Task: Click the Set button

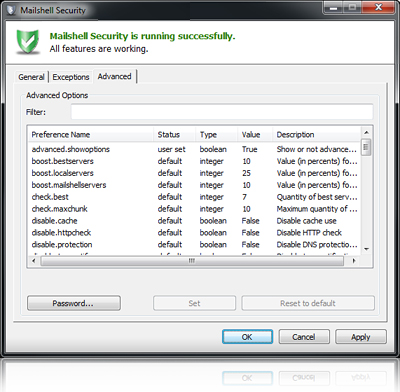Action: [x=194, y=303]
